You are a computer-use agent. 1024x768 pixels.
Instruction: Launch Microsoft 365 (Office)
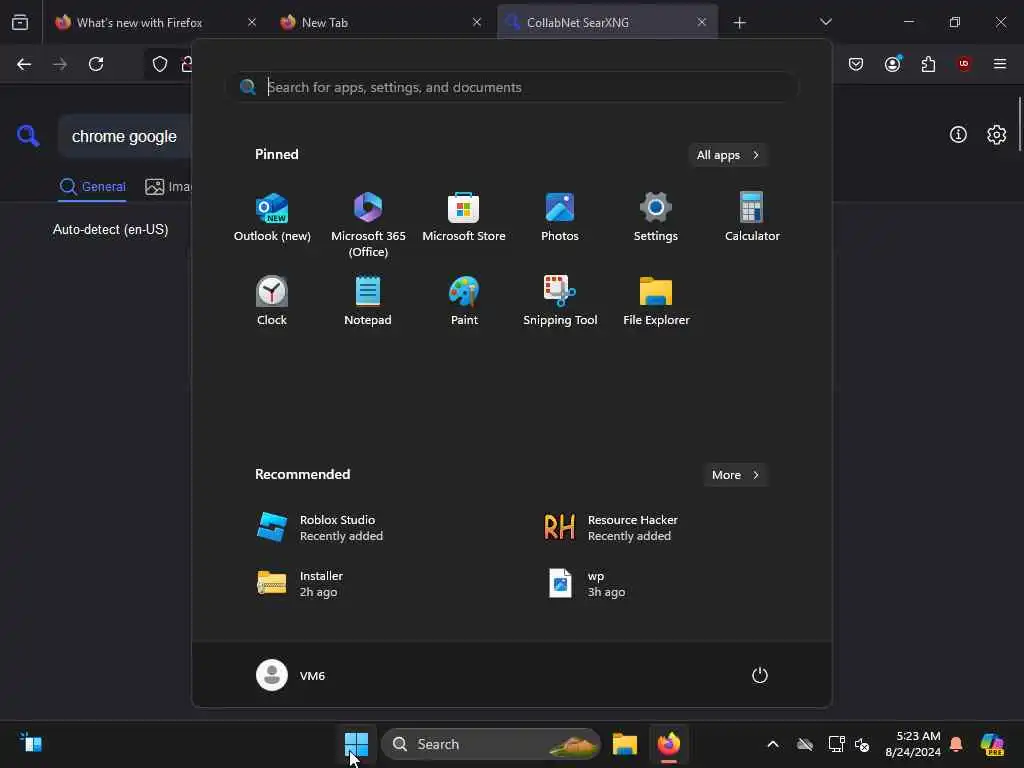(x=368, y=225)
